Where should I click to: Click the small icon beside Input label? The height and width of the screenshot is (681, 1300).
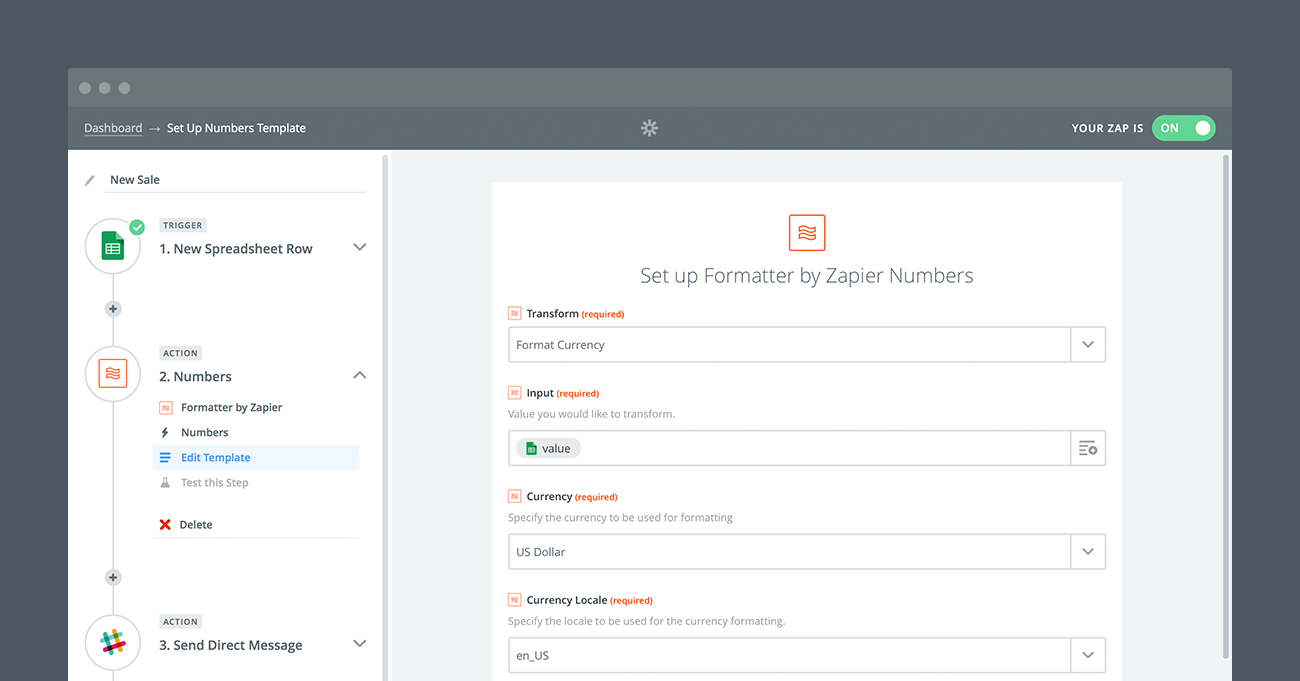tap(514, 393)
